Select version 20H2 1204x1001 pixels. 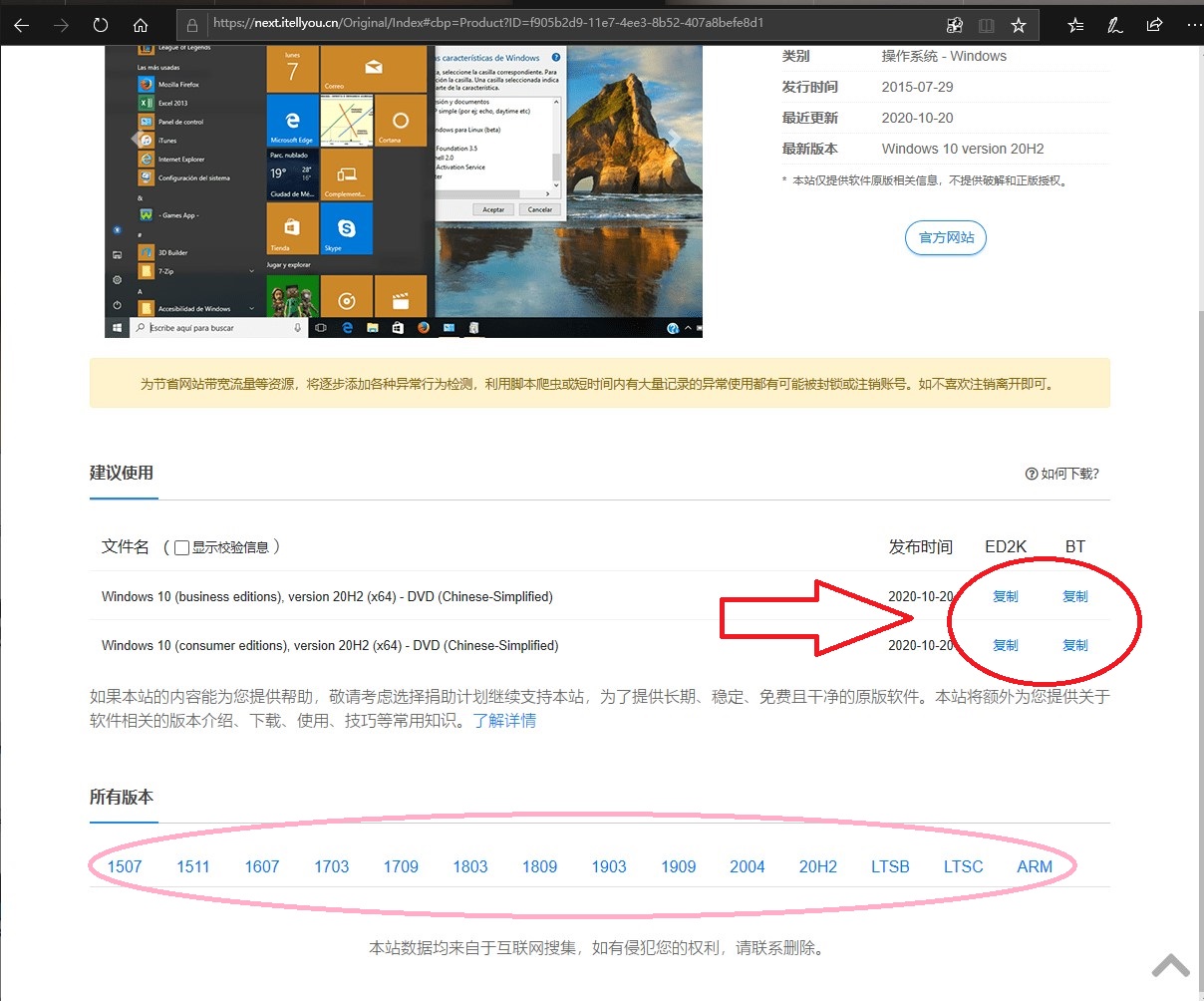(818, 866)
